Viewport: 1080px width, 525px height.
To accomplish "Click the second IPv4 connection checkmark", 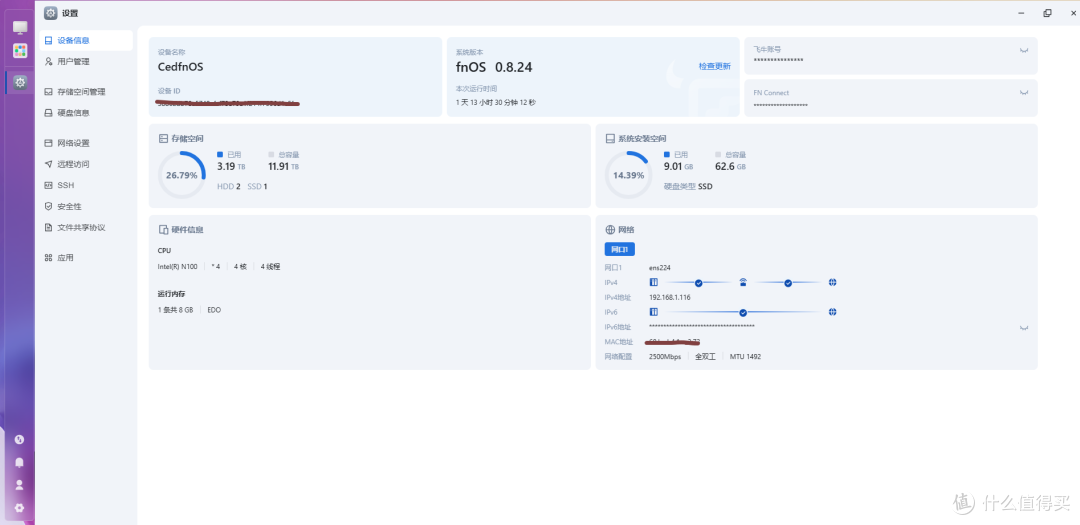I will (788, 282).
